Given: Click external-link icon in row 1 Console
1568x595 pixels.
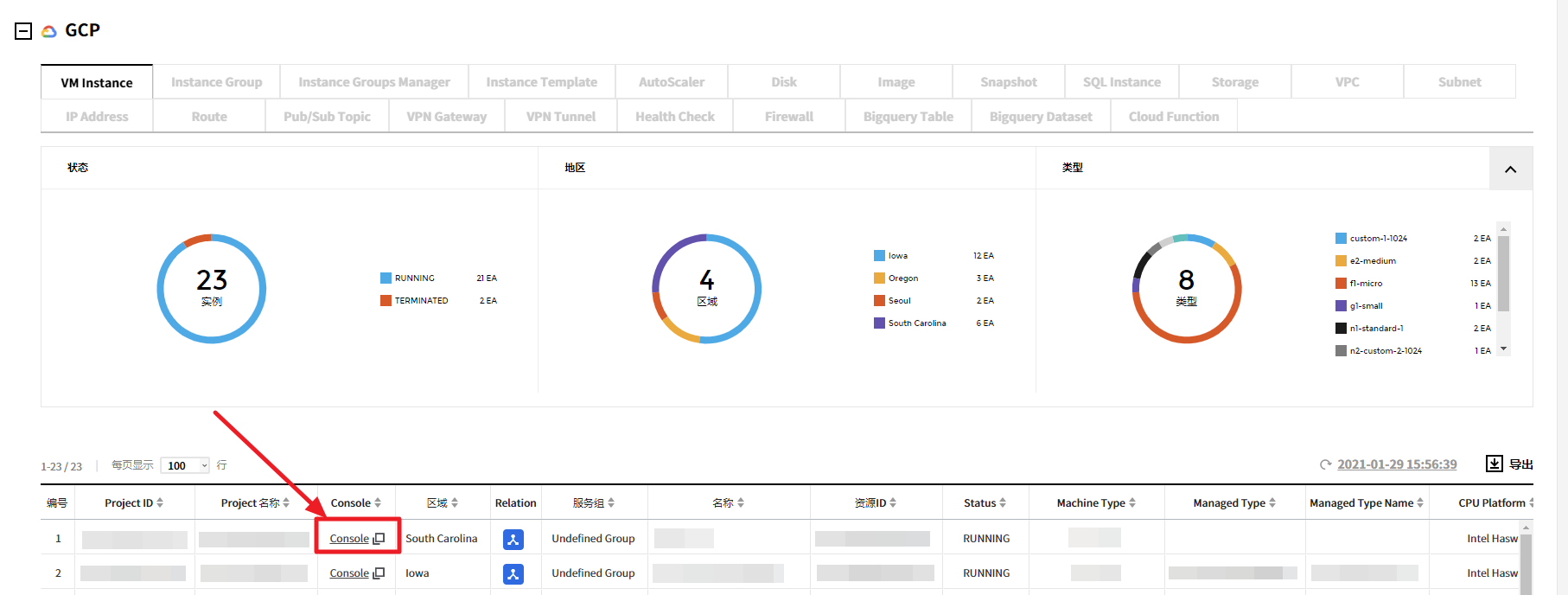Looking at the screenshot, I should coord(379,539).
